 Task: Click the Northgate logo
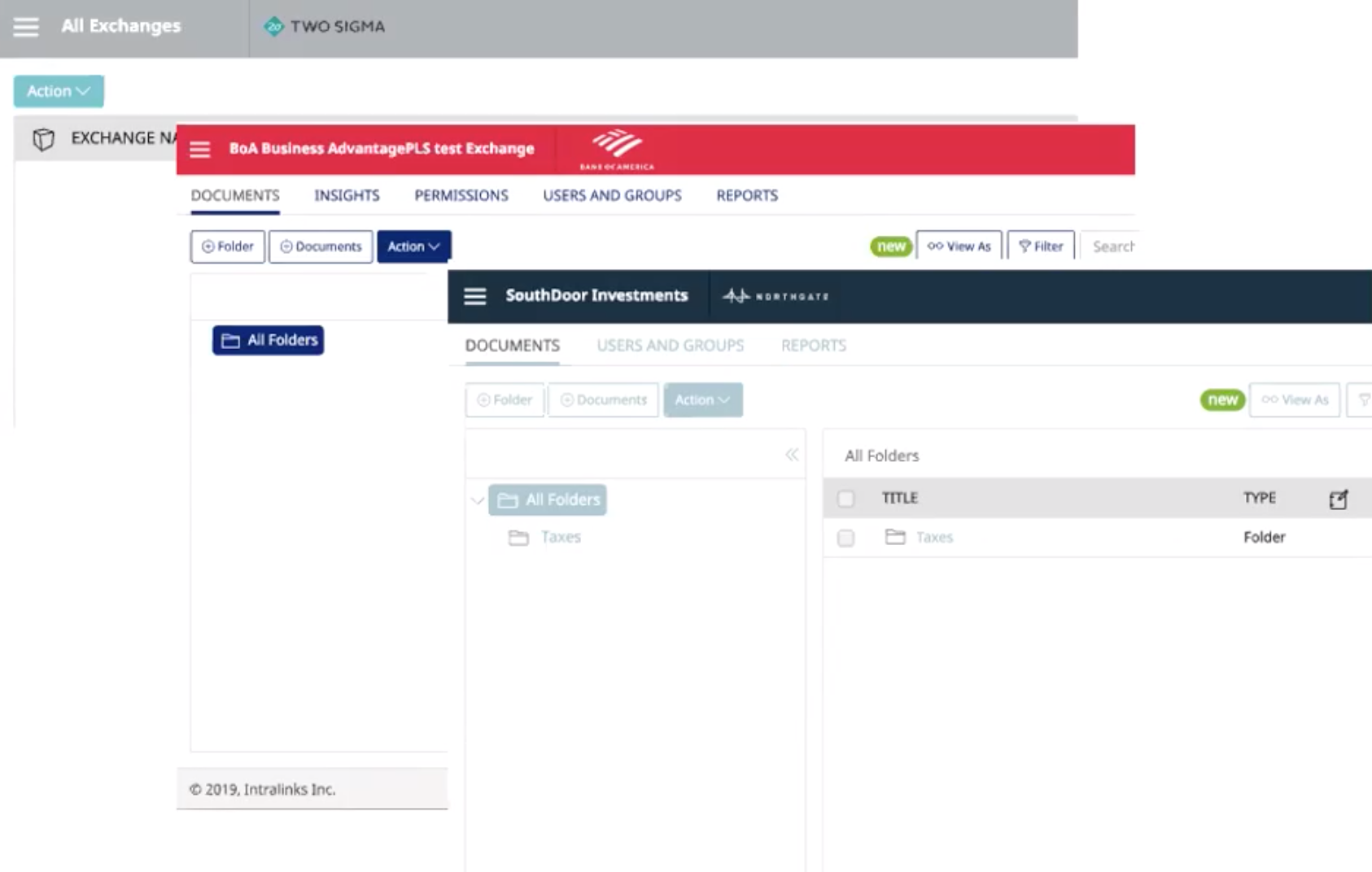[776, 296]
